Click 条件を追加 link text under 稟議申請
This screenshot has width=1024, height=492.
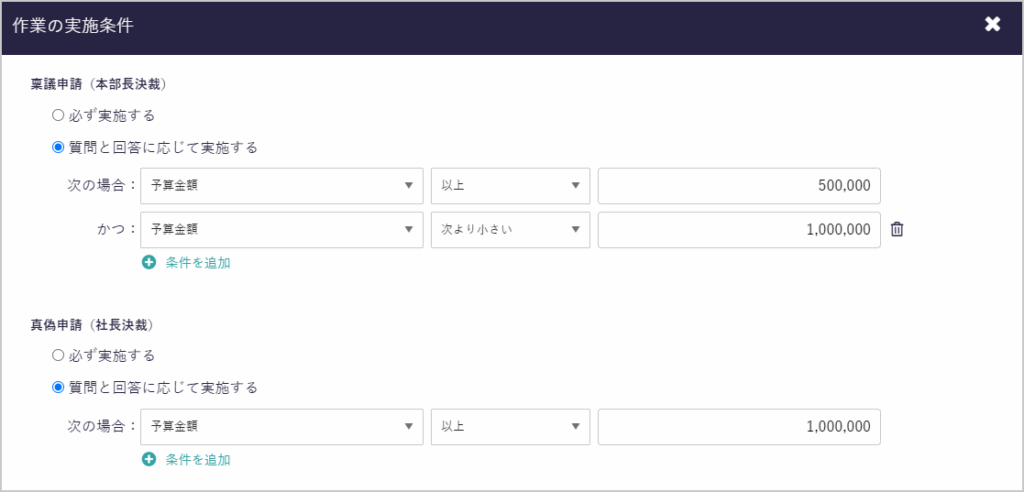pyautogui.click(x=198, y=263)
